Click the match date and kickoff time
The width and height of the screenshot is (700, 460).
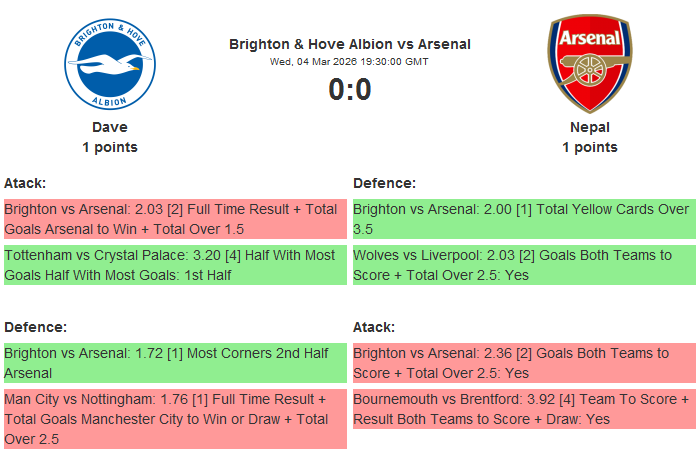click(x=350, y=61)
